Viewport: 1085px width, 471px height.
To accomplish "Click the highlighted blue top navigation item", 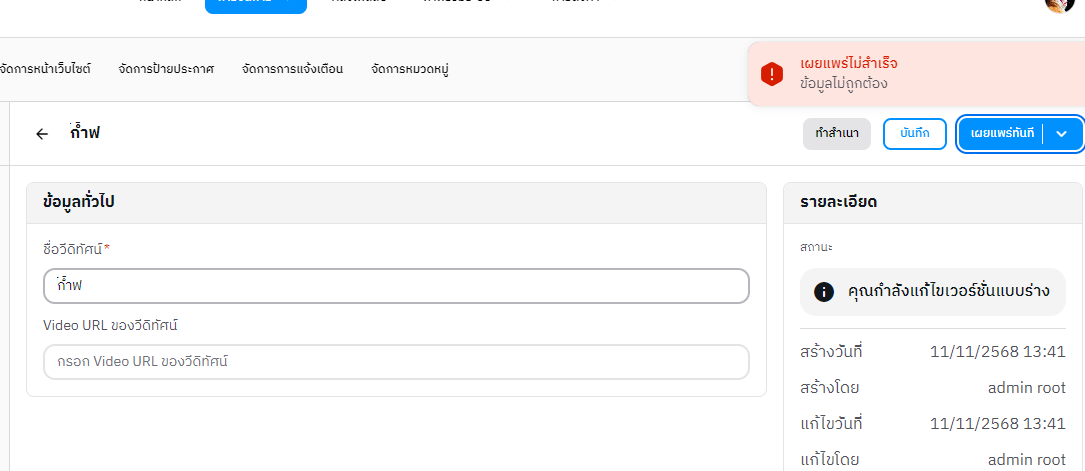I will 255,5.
